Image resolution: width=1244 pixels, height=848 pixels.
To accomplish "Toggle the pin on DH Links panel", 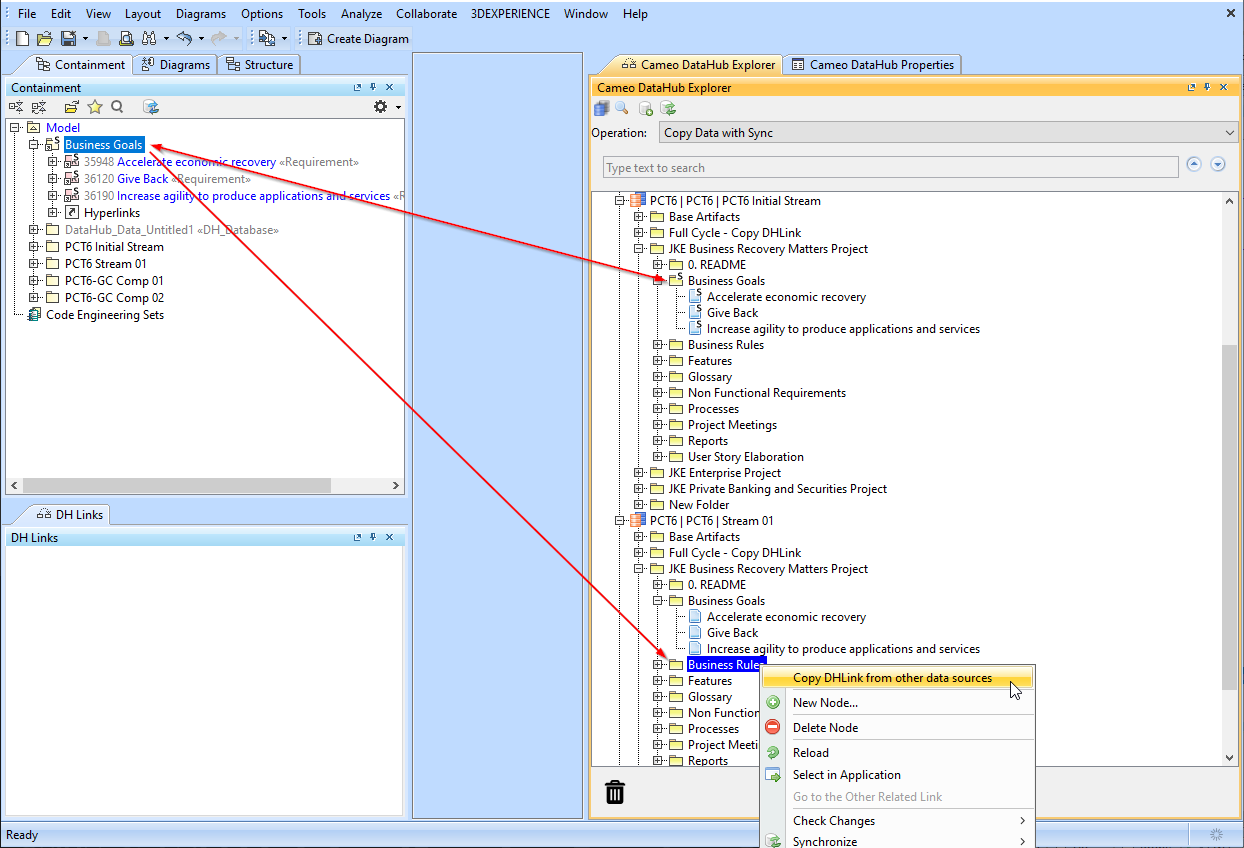I will coord(373,538).
